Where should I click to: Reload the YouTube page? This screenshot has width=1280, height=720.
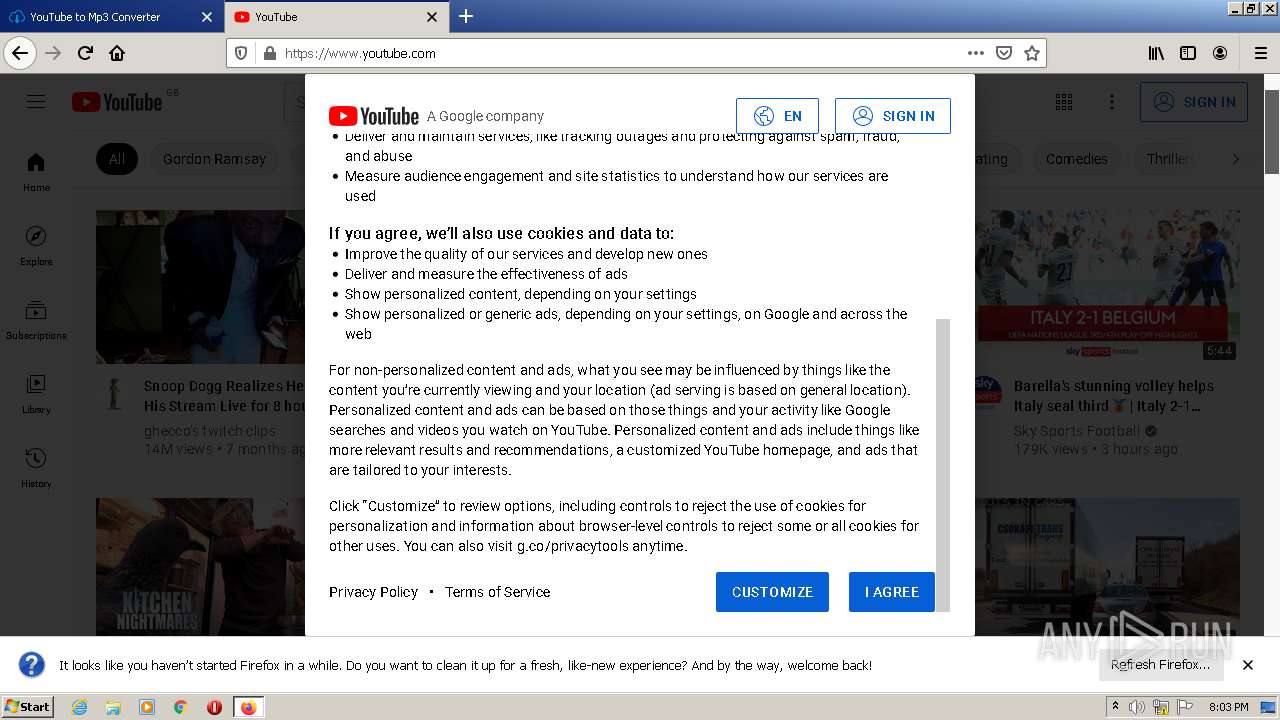[85, 53]
